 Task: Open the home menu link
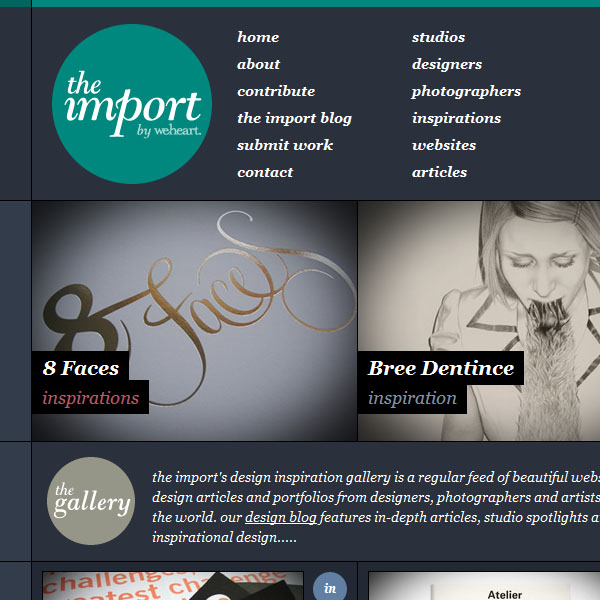[258, 37]
